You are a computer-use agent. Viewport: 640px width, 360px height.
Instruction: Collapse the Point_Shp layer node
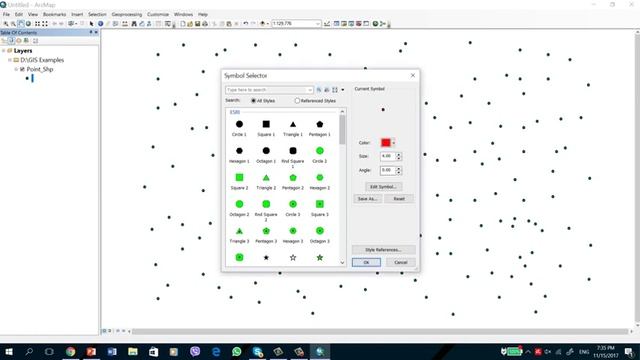coord(16,69)
